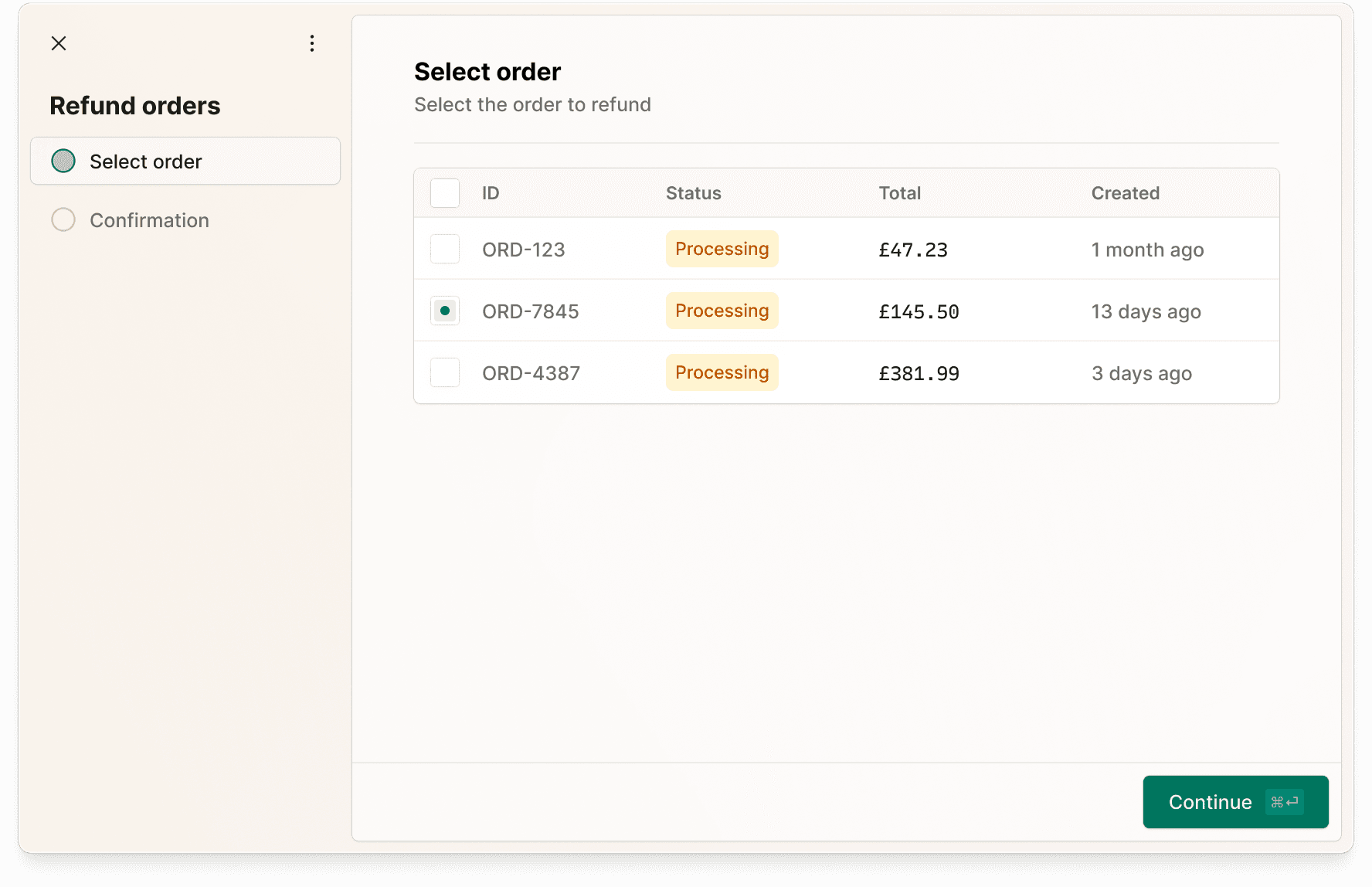Click the 'Refund orders' sidebar title
This screenshot has width=1372, height=887.
135,106
